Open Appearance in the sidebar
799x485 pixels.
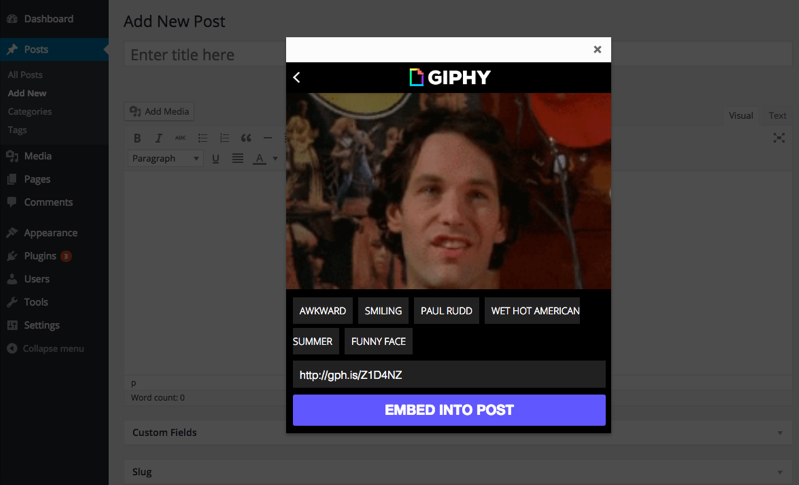coord(50,233)
